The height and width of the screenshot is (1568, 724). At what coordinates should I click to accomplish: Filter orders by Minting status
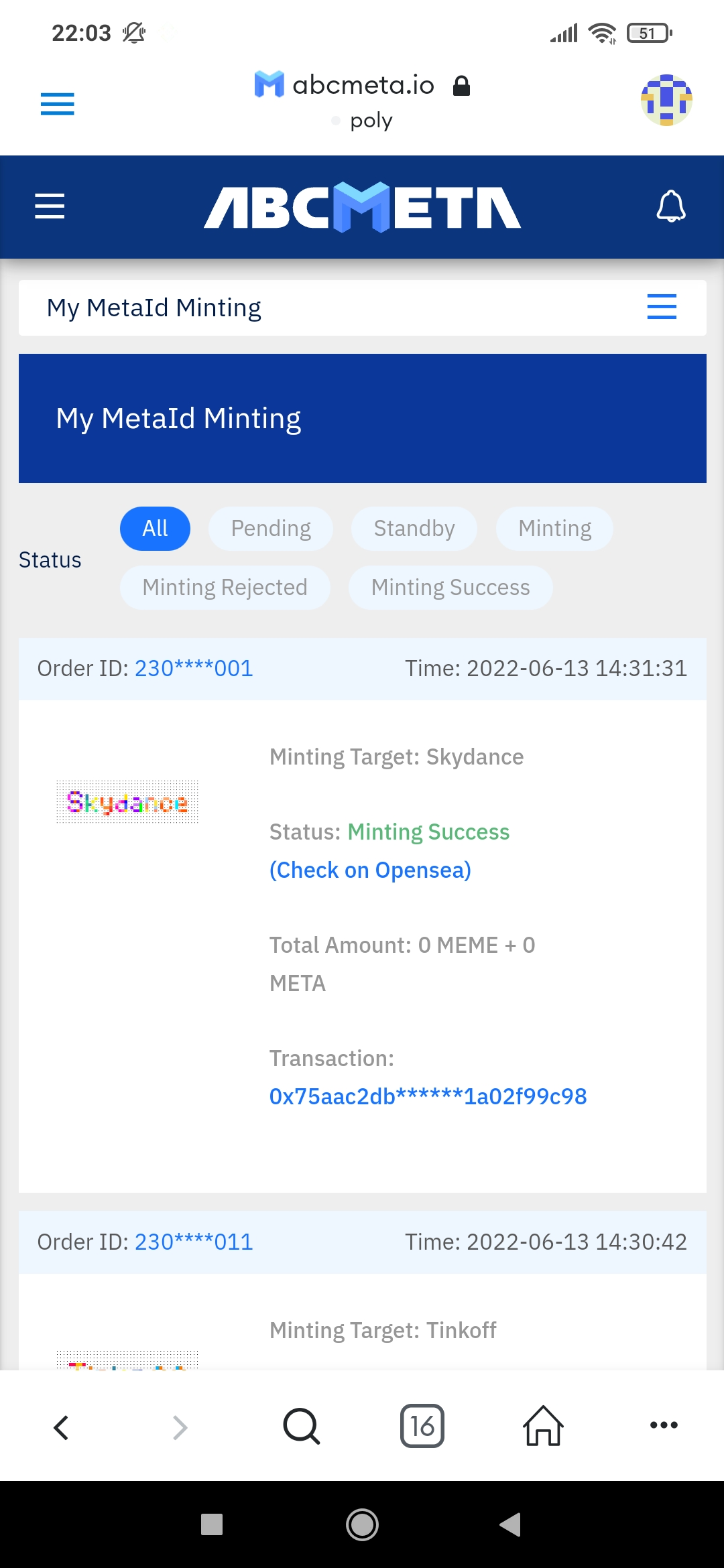tap(554, 529)
